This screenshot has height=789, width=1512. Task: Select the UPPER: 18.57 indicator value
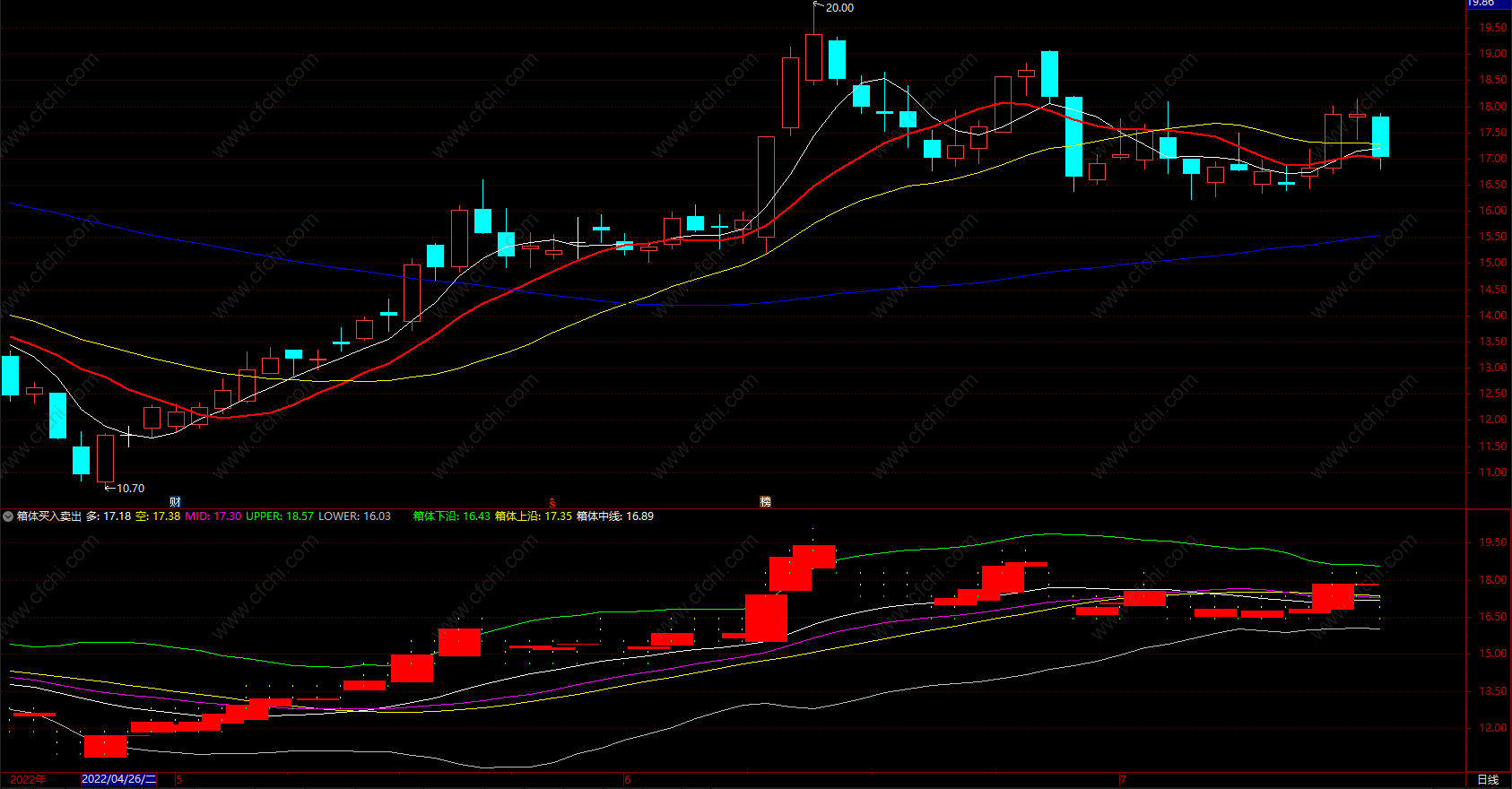click(x=280, y=516)
